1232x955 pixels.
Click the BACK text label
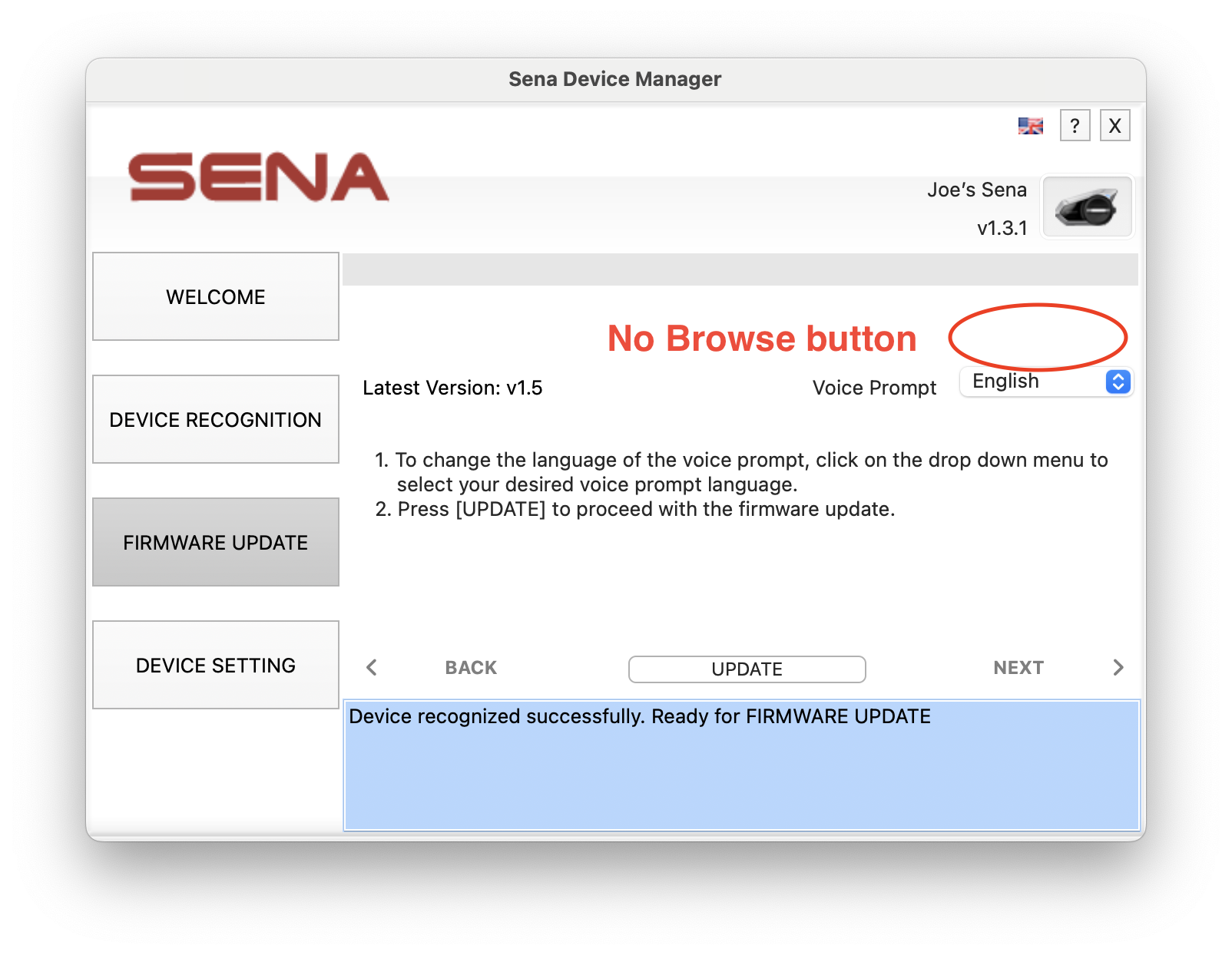[471, 668]
